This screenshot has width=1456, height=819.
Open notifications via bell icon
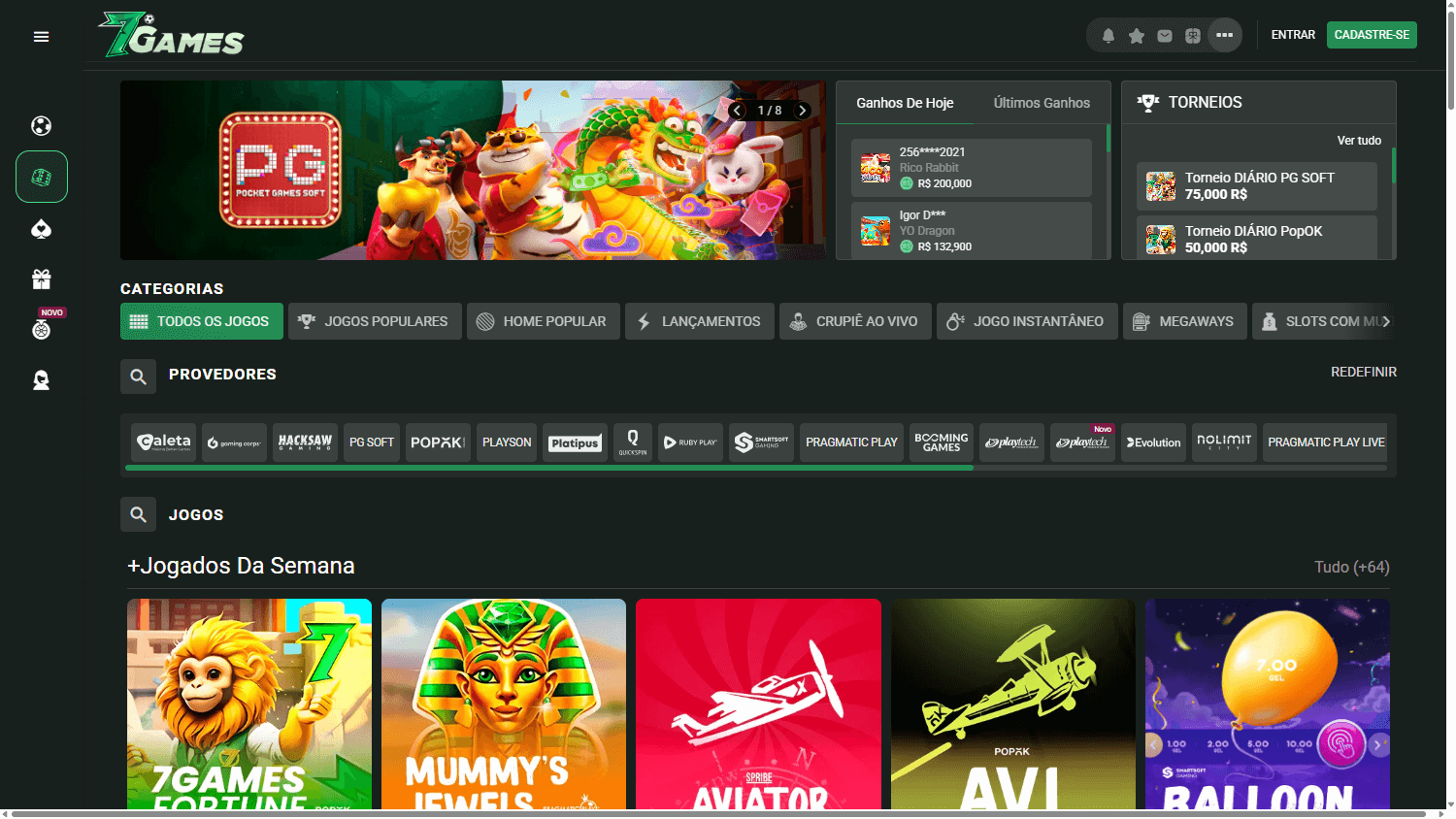pos(1108,34)
